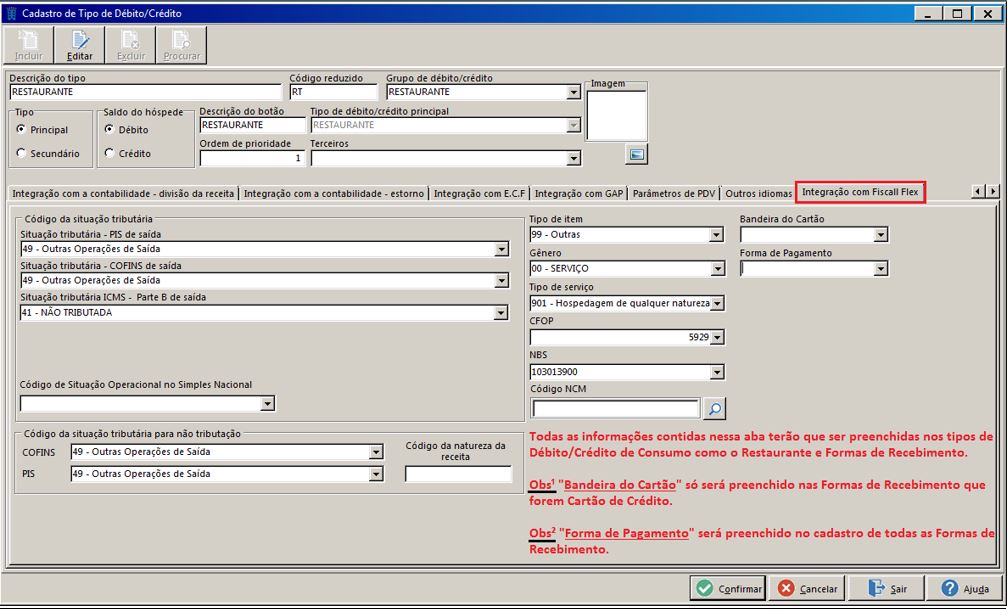Screen dimensions: 1008x609
Task: Click the Ordem de prioridade field
Action: pos(253,158)
